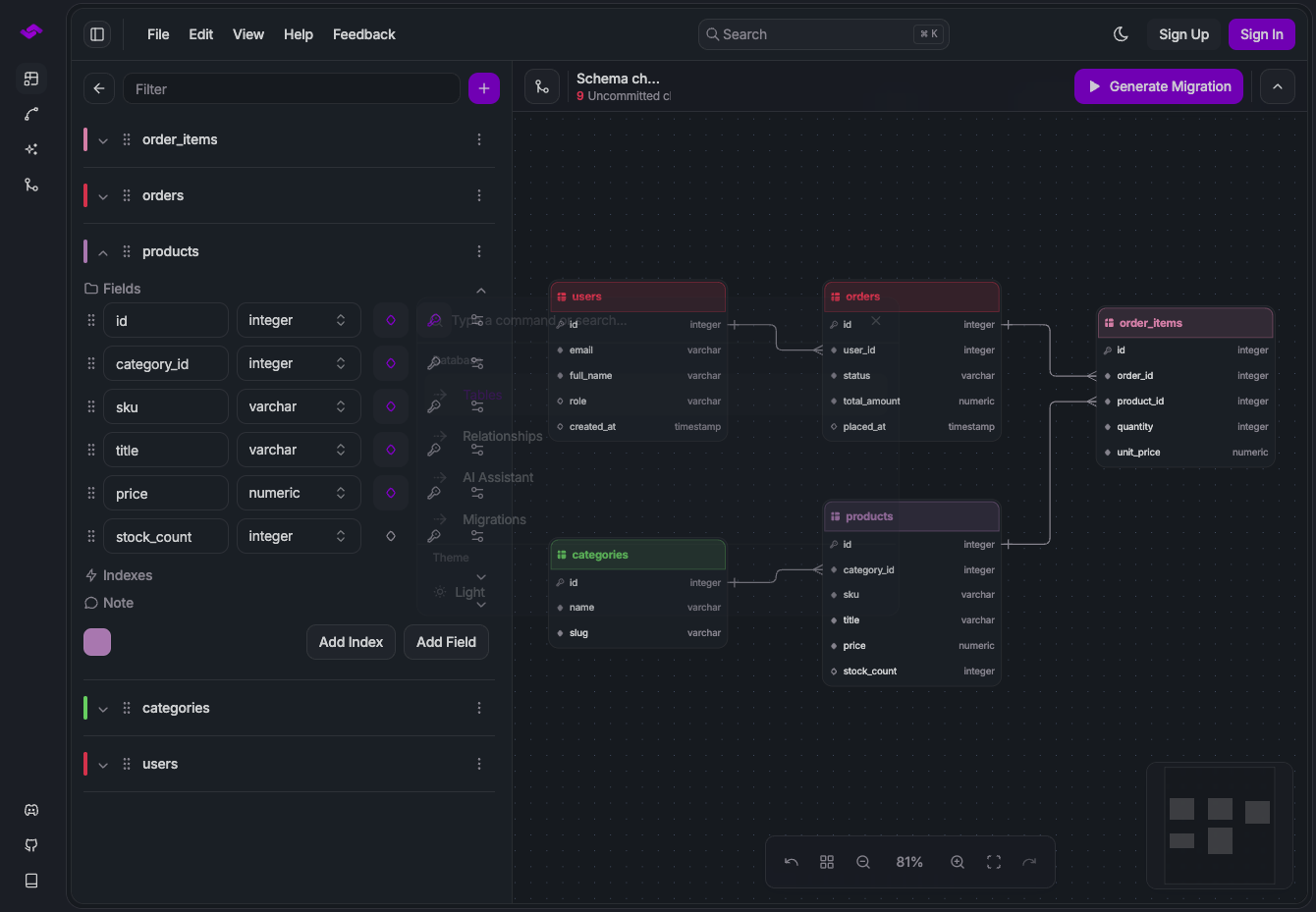The width and height of the screenshot is (1316, 912).
Task: Go back using the left arrow icon
Action: [99, 88]
